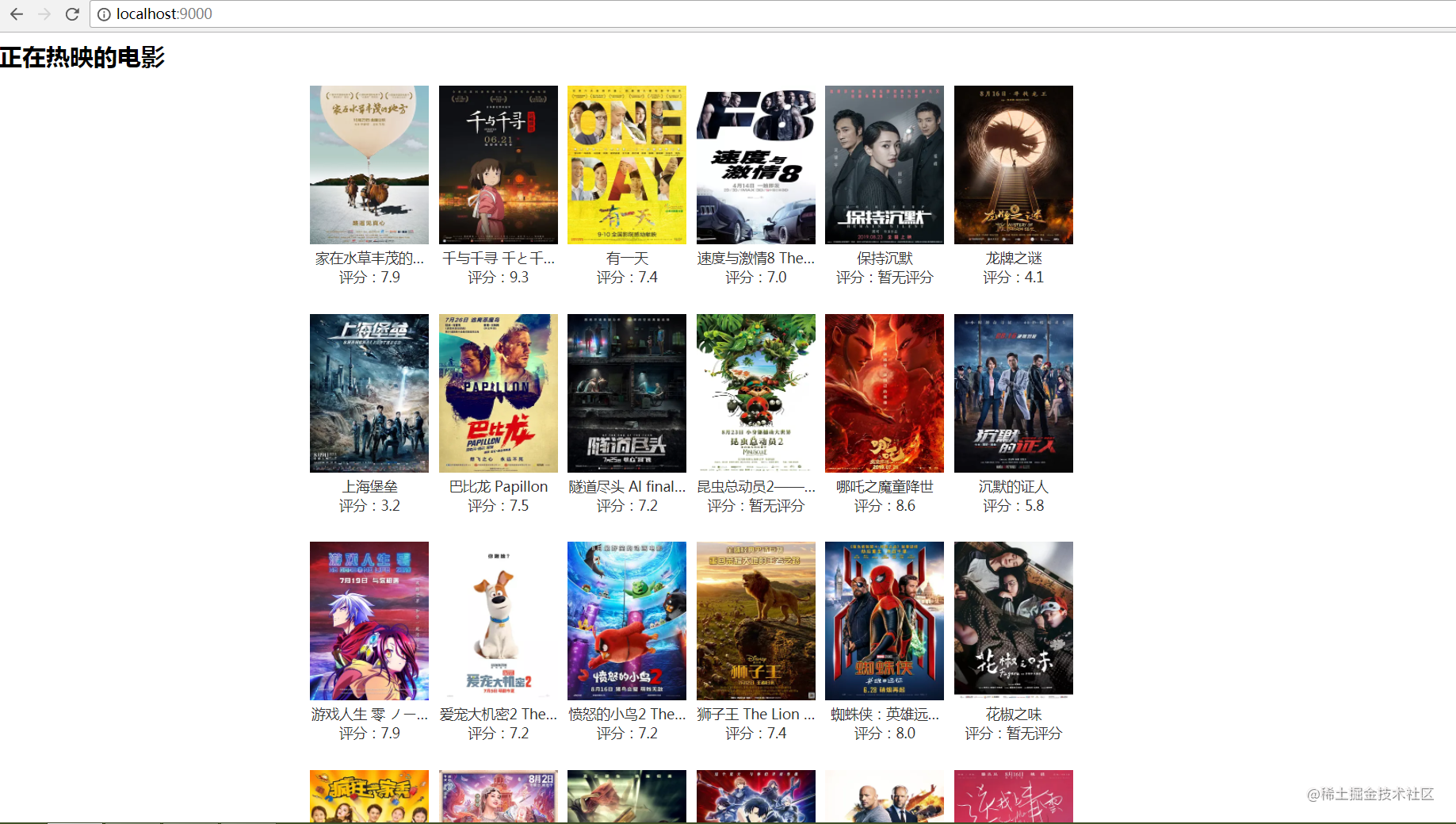
Task: Click the title text 花椒之味
Action: [1014, 715]
